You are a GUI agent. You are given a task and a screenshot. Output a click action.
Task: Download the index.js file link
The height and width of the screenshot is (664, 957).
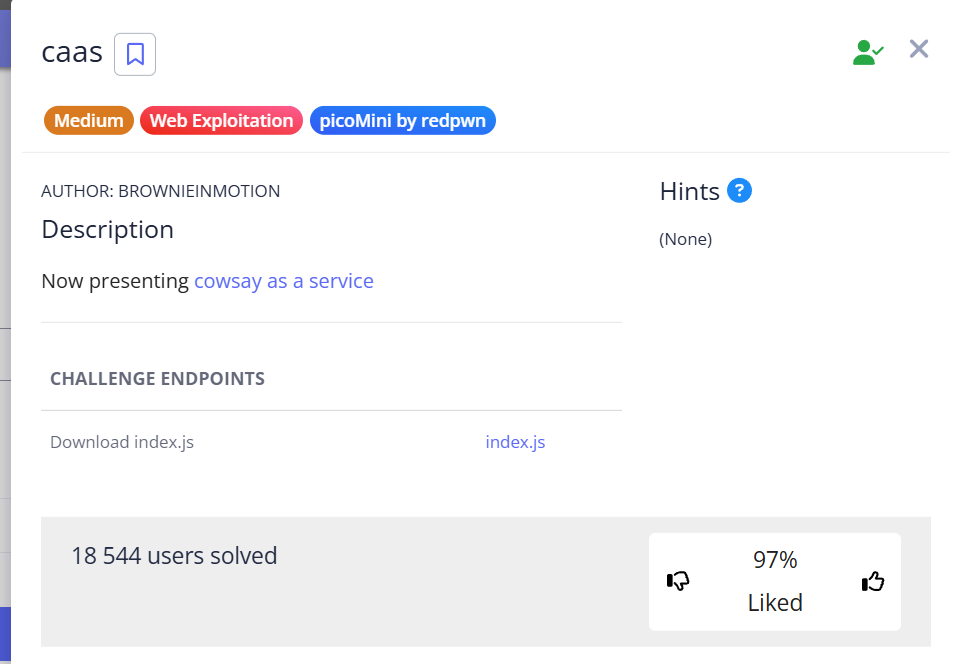click(515, 442)
